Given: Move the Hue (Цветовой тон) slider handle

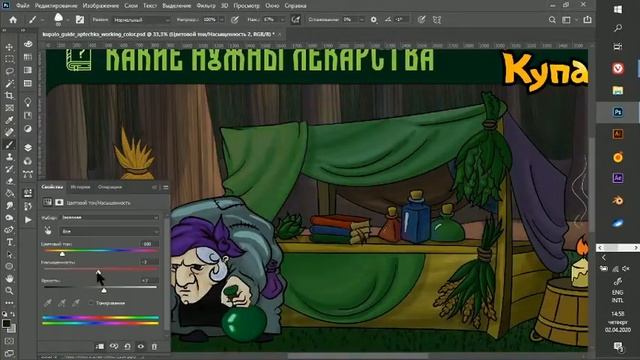Looking at the screenshot, I should tap(62, 254).
